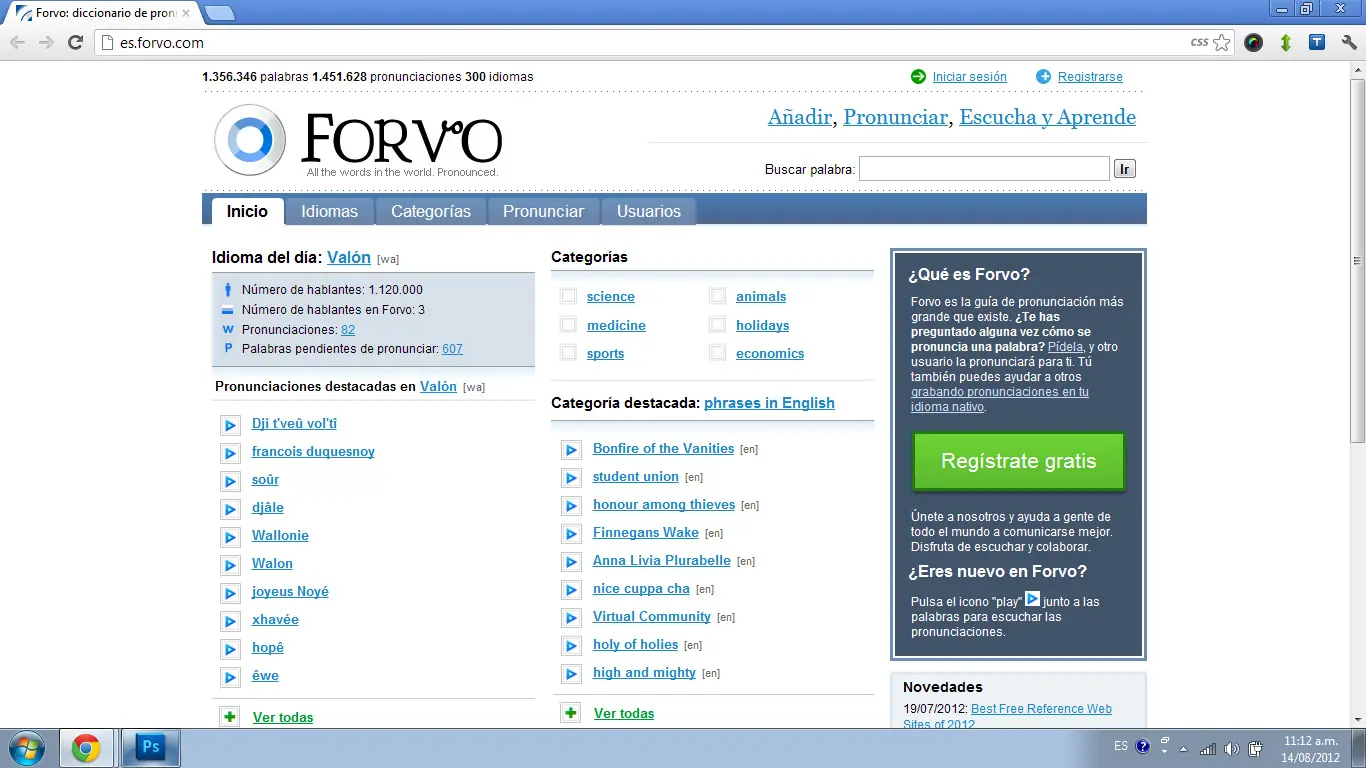Play pronunciation of Virtual Community
The width and height of the screenshot is (1366, 768).
tap(571, 618)
